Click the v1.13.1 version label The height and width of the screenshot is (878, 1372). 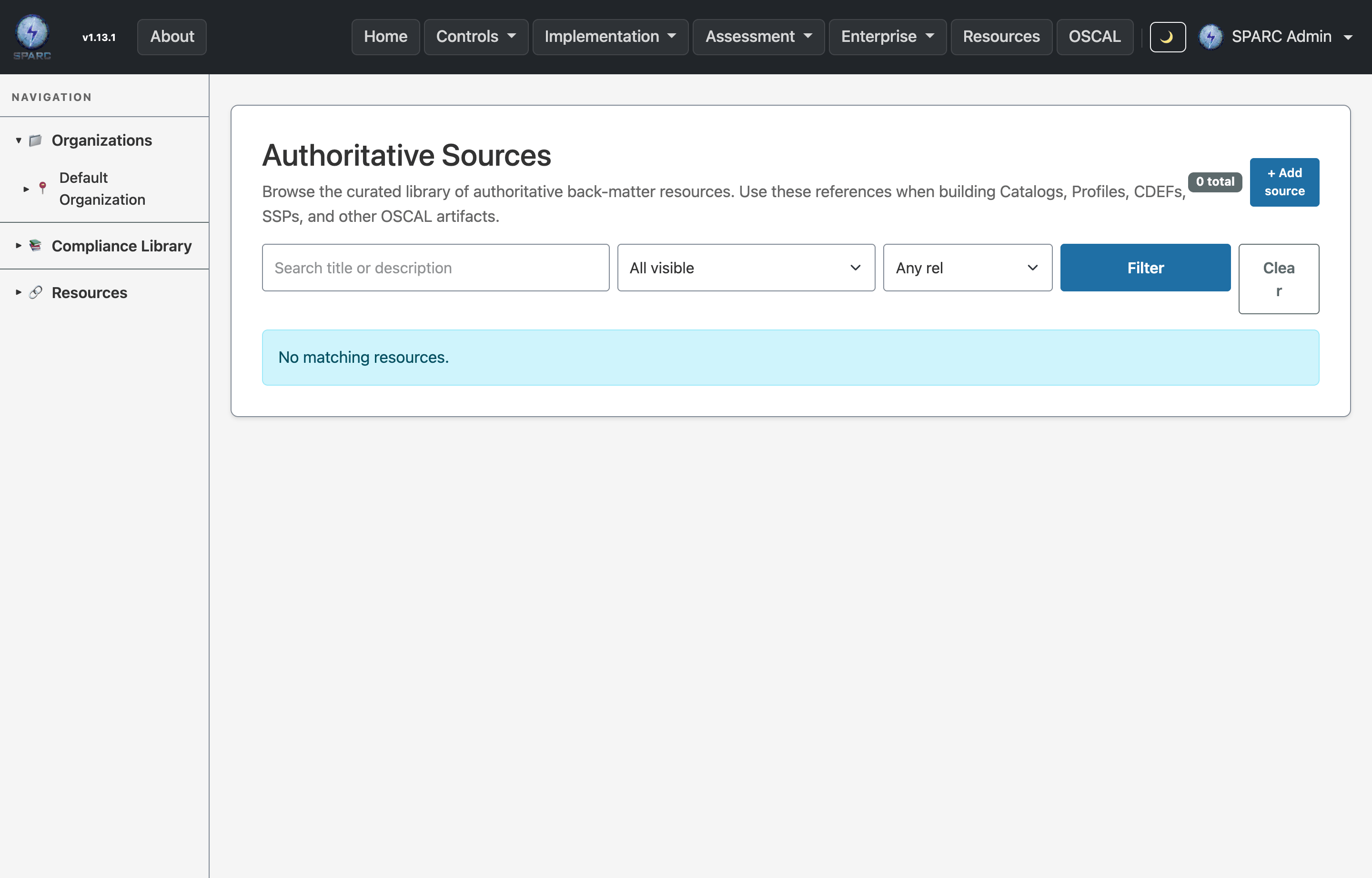point(99,38)
